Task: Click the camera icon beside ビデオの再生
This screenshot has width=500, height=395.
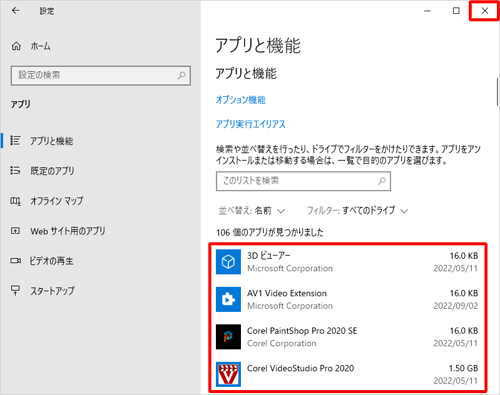Action: [x=15, y=261]
